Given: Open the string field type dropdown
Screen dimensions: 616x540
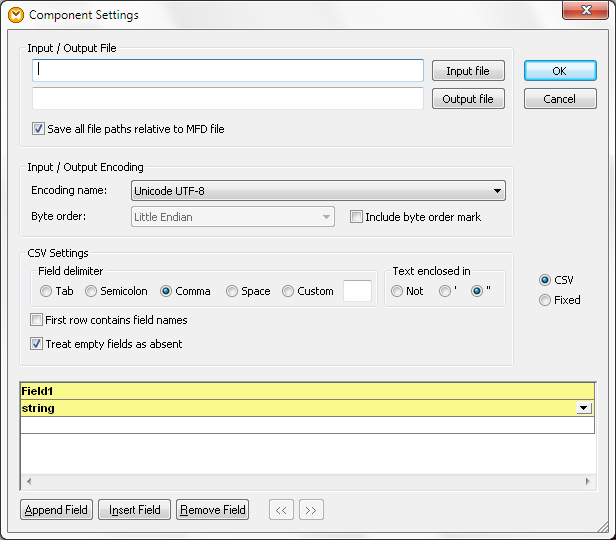Looking at the screenshot, I should click(x=582, y=409).
